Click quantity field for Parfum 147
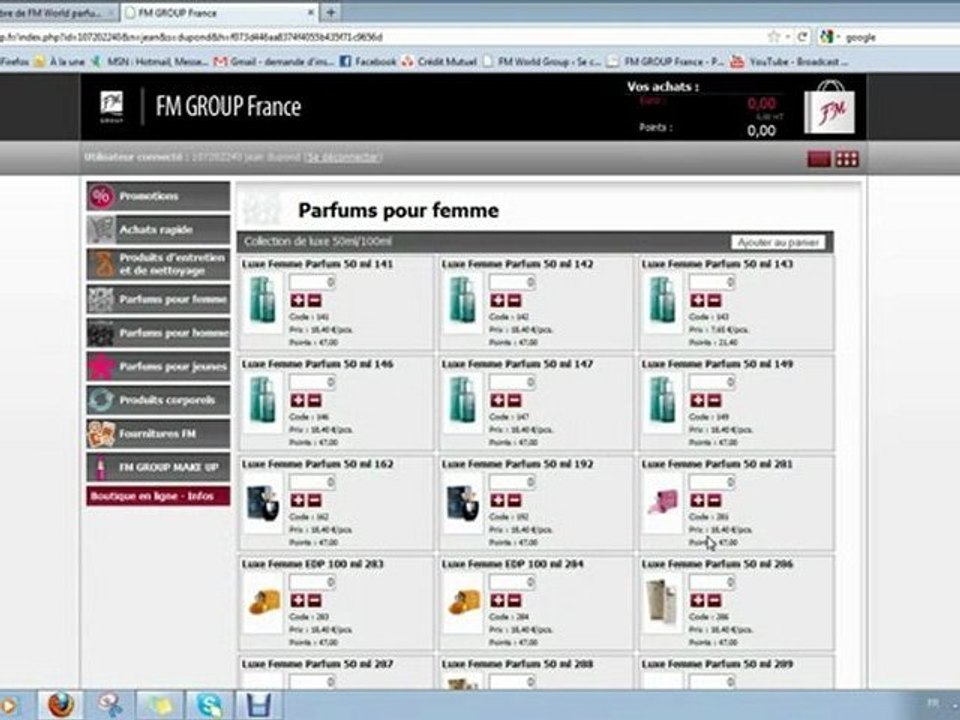Viewport: 960px width, 720px height. 512,382
